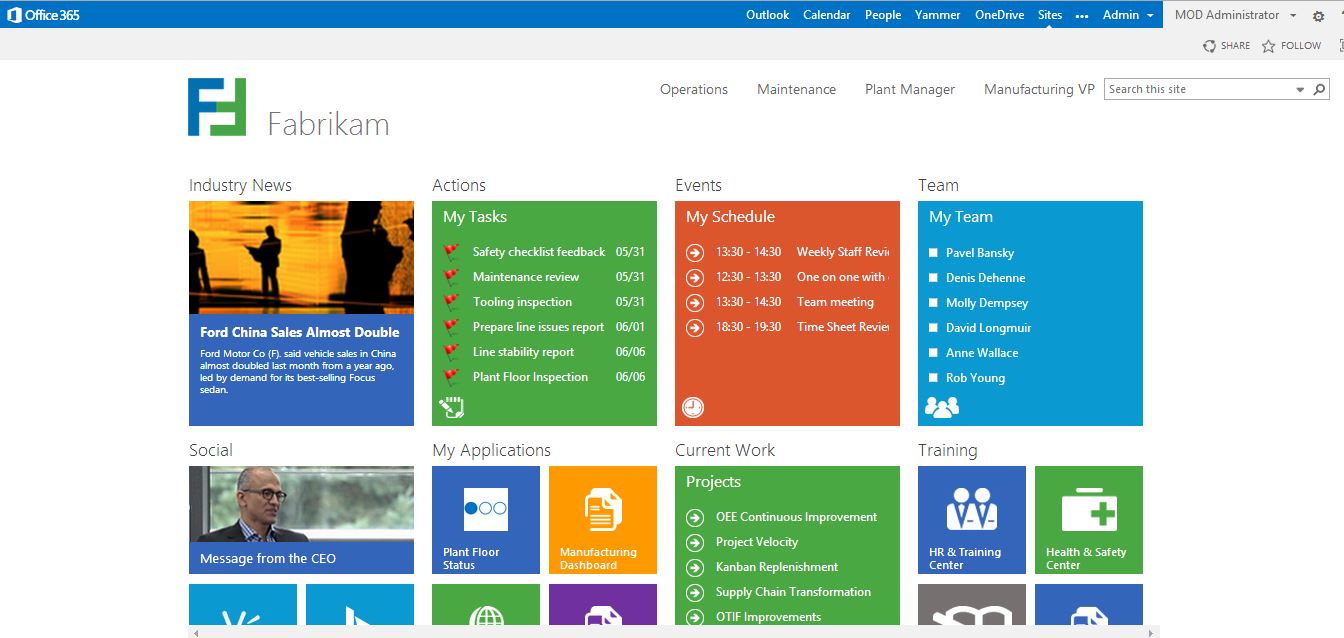Open People in the top bar
Image resolution: width=1344 pixels, height=638 pixels.
(883, 15)
